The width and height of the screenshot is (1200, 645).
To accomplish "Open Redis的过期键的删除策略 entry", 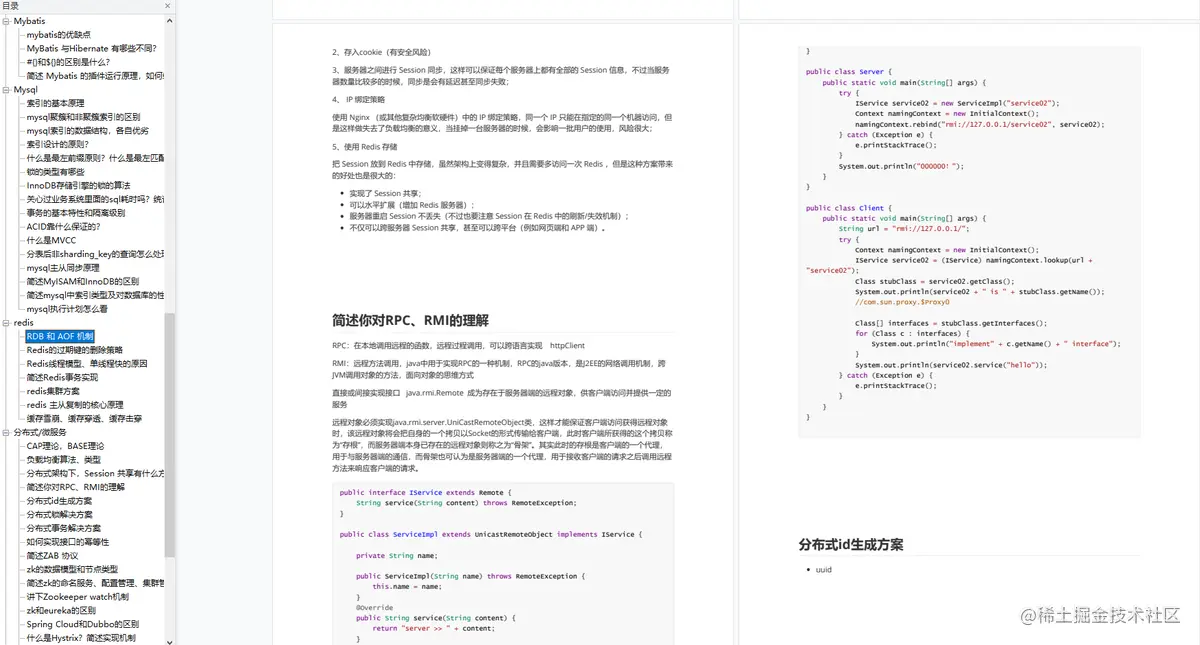I will (74, 350).
